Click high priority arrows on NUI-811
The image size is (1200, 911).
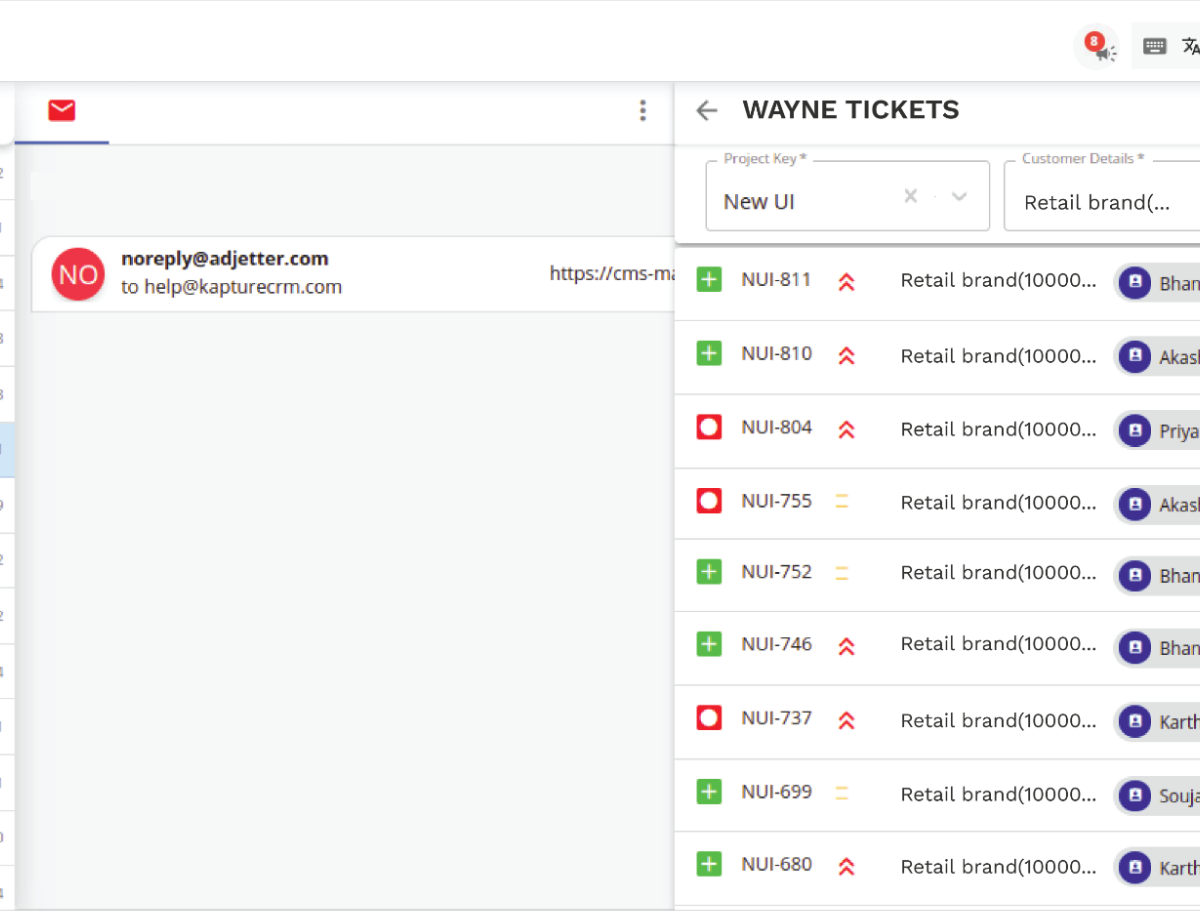coord(846,282)
